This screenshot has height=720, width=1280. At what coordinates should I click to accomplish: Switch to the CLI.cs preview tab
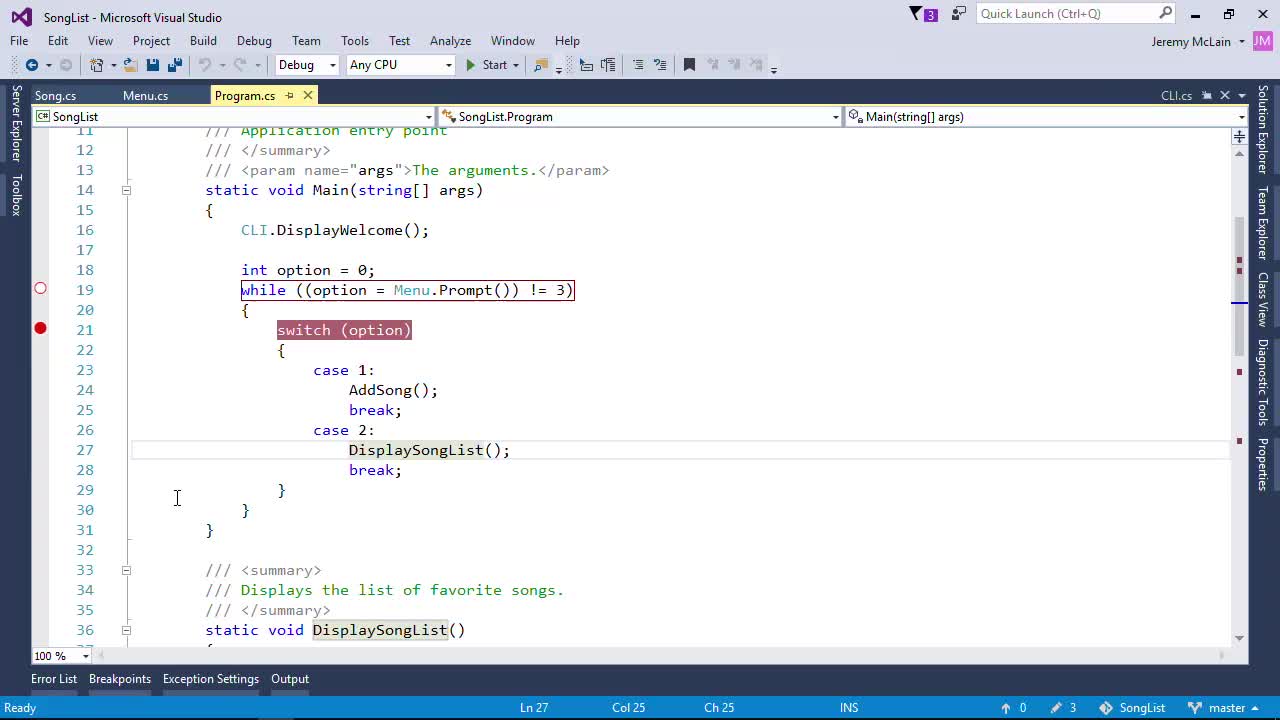[1176, 96]
